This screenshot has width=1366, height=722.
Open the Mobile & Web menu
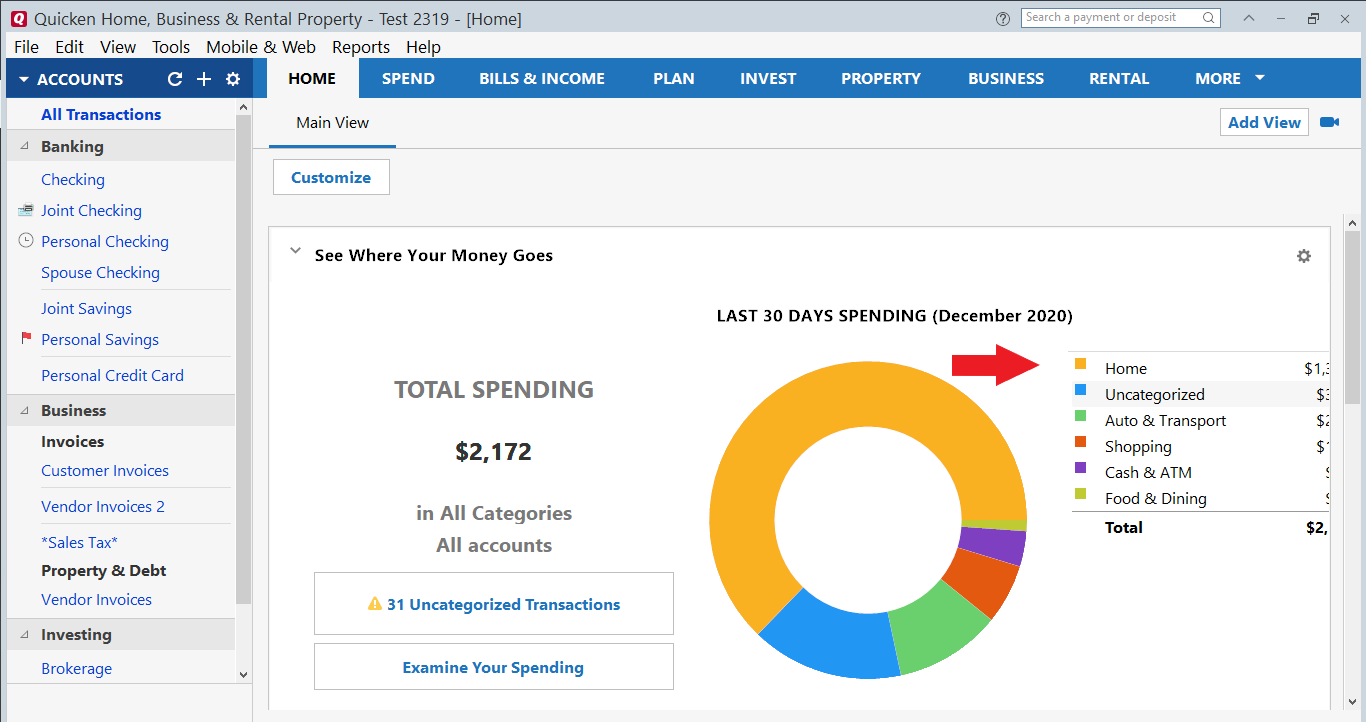pos(261,47)
